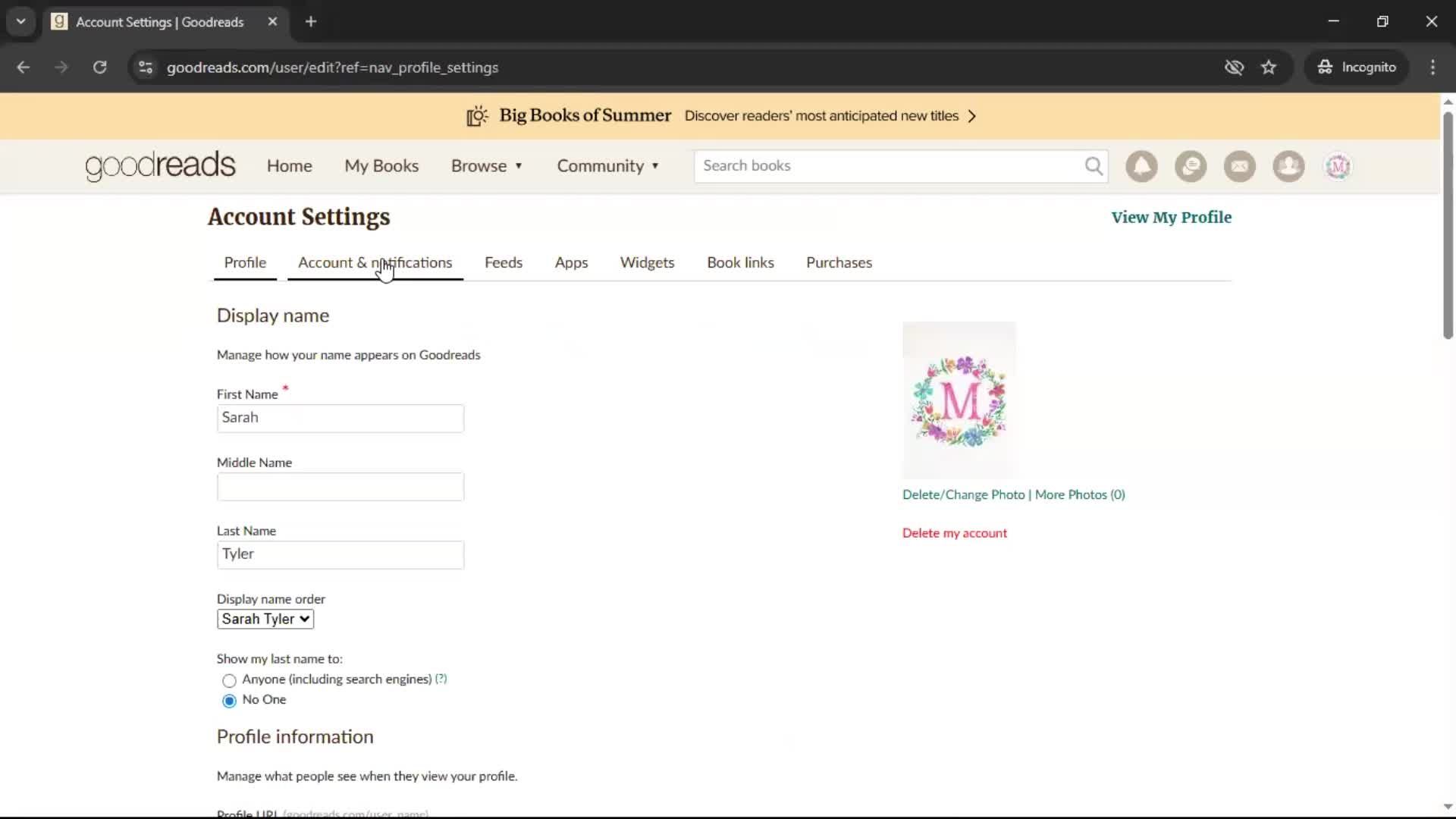Go to Home in the navigation
Viewport: 1456px width, 819px height.
[x=290, y=166]
